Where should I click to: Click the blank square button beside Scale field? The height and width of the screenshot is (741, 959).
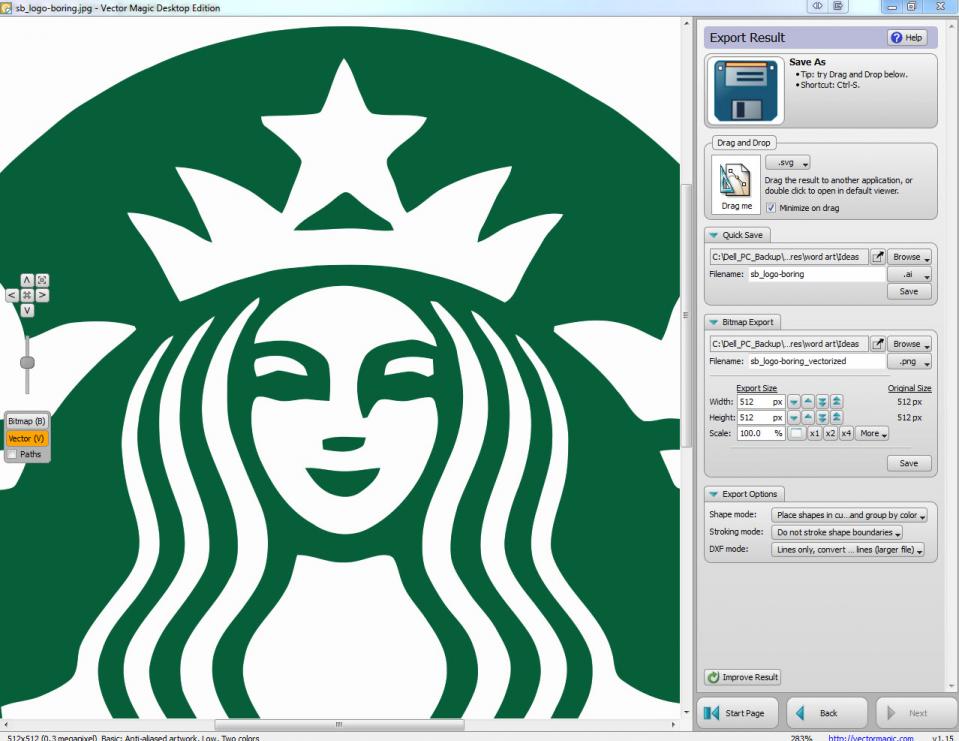[796, 433]
